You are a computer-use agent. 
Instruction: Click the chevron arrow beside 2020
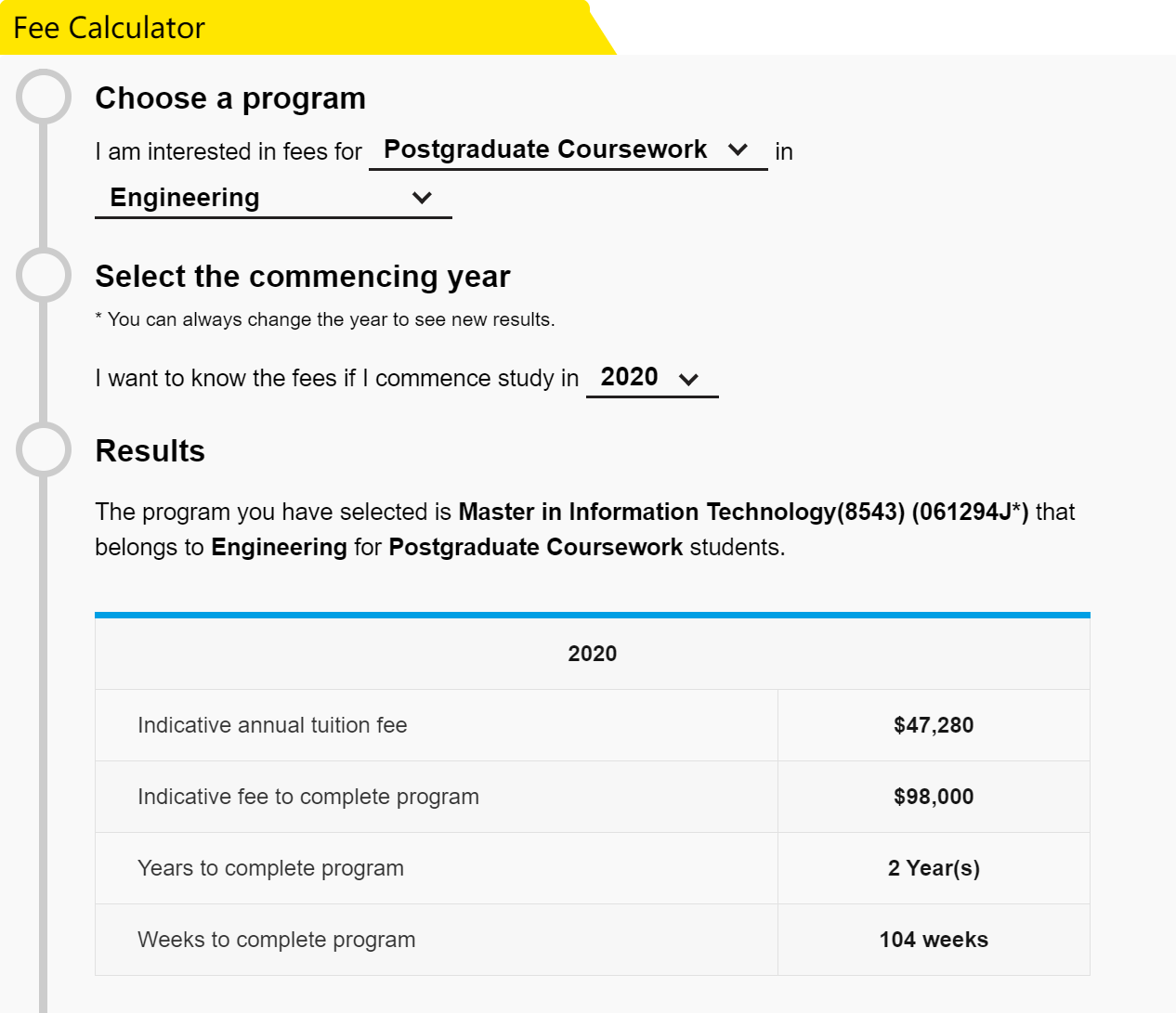688,379
